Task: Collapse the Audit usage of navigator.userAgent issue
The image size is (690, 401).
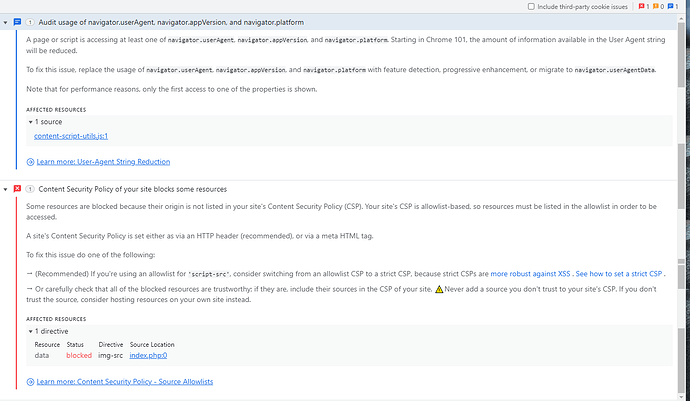Action: coord(5,22)
